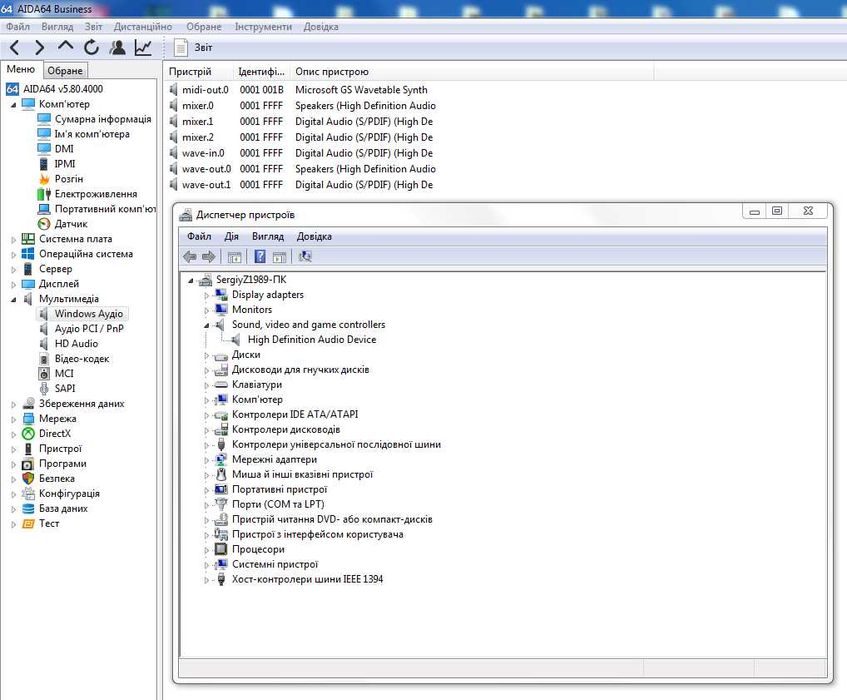Select Сумарна інформація item
The image size is (847, 700).
(103, 119)
